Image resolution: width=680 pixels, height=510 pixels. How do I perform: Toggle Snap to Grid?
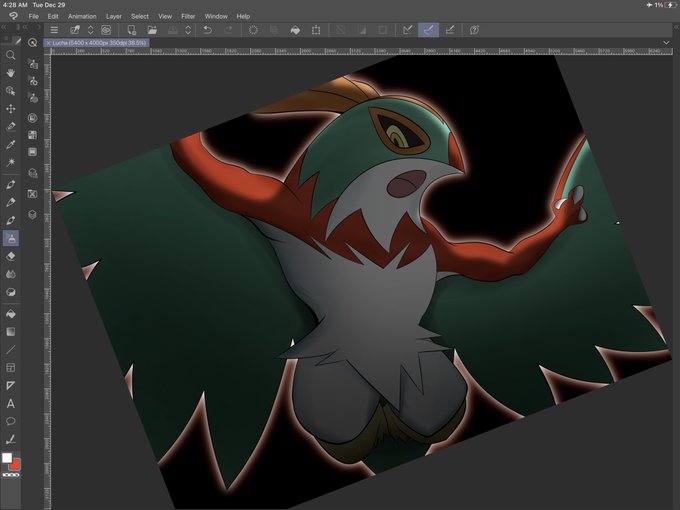click(450, 30)
